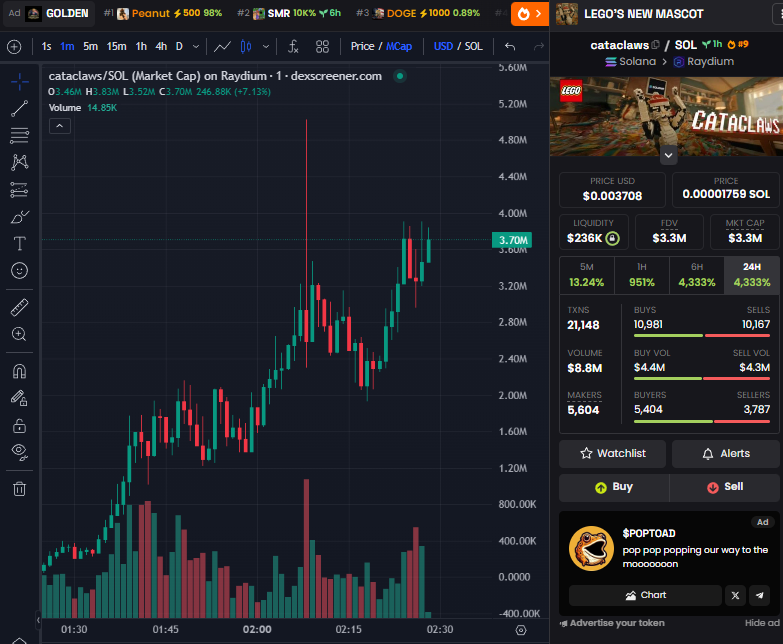This screenshot has width=783, height=644.
Task: Open the indicators fx menu
Action: click(x=293, y=46)
